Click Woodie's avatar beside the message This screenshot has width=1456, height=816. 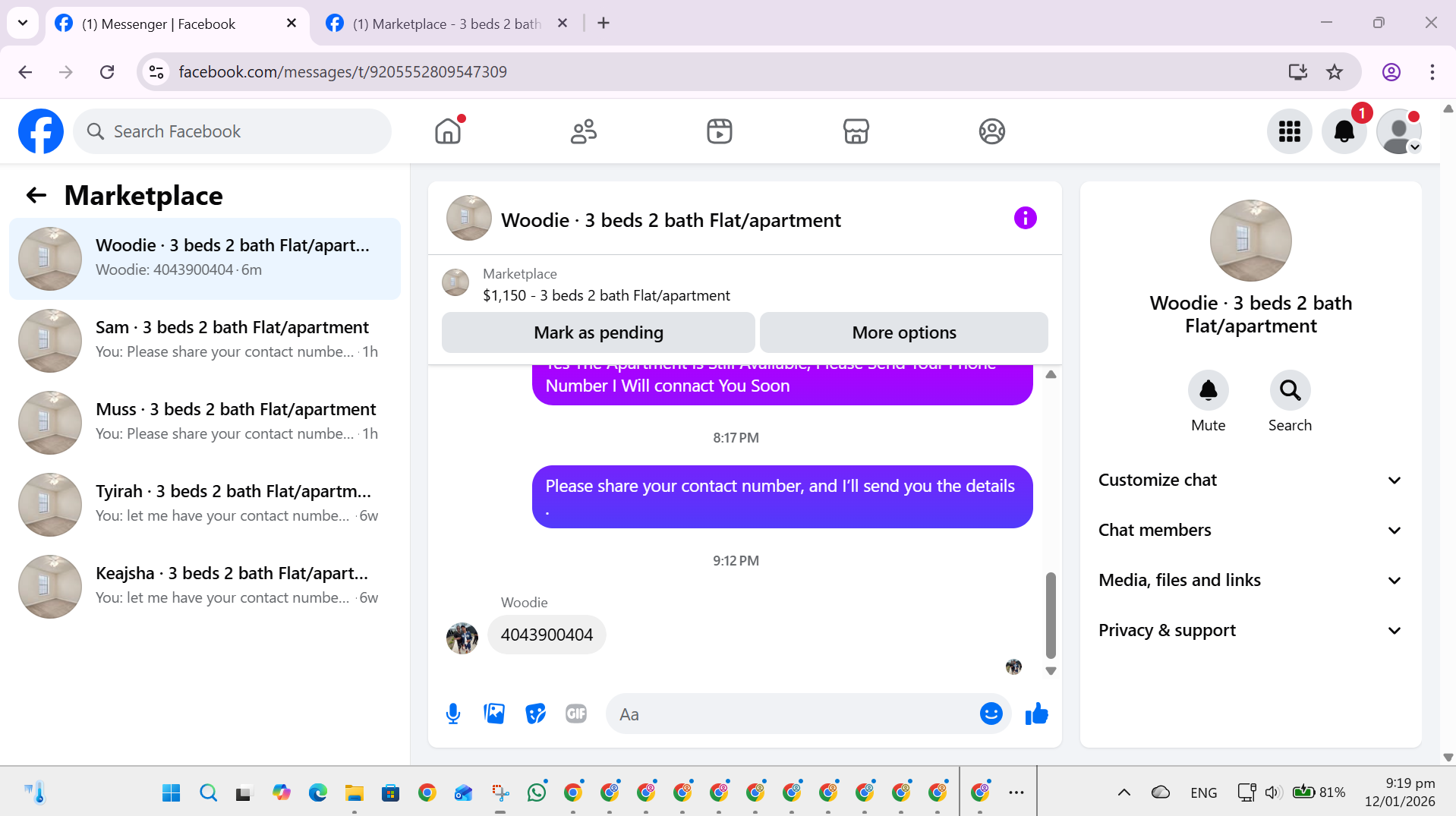(x=462, y=638)
